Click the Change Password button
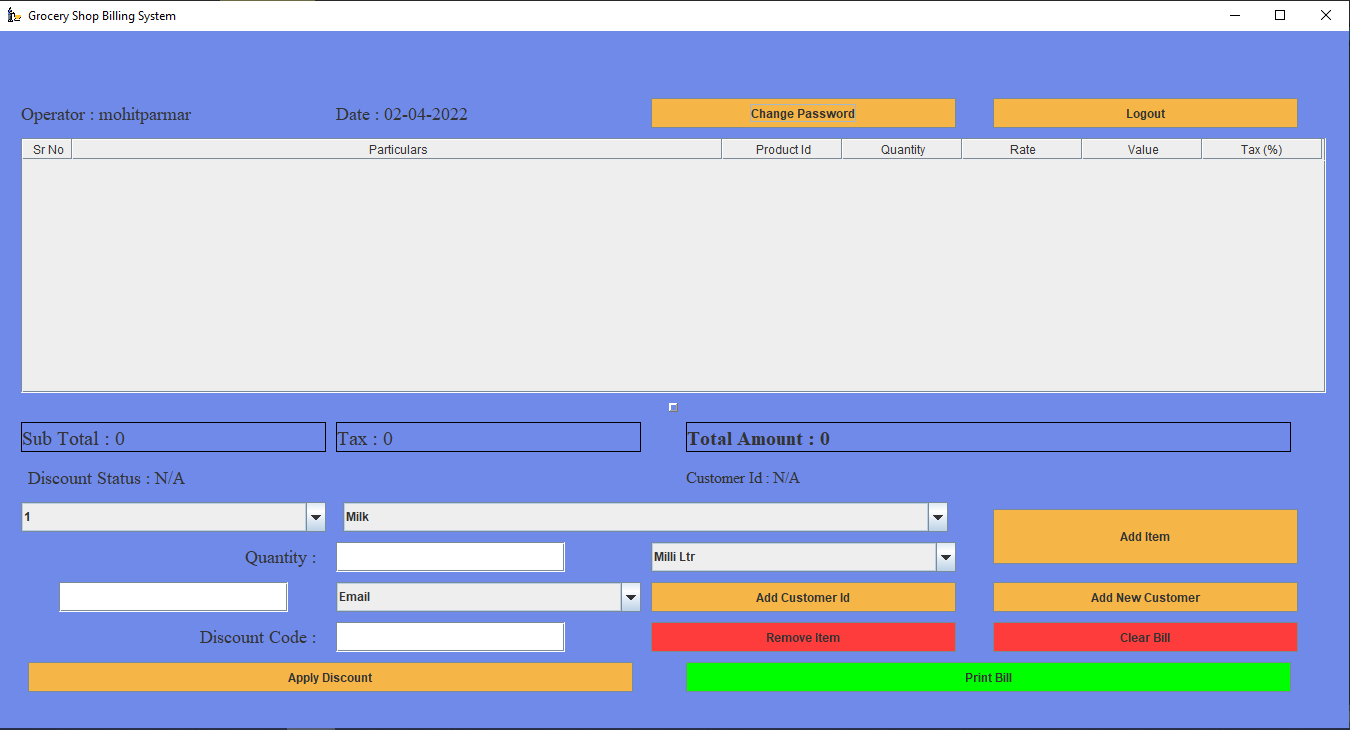 (803, 113)
